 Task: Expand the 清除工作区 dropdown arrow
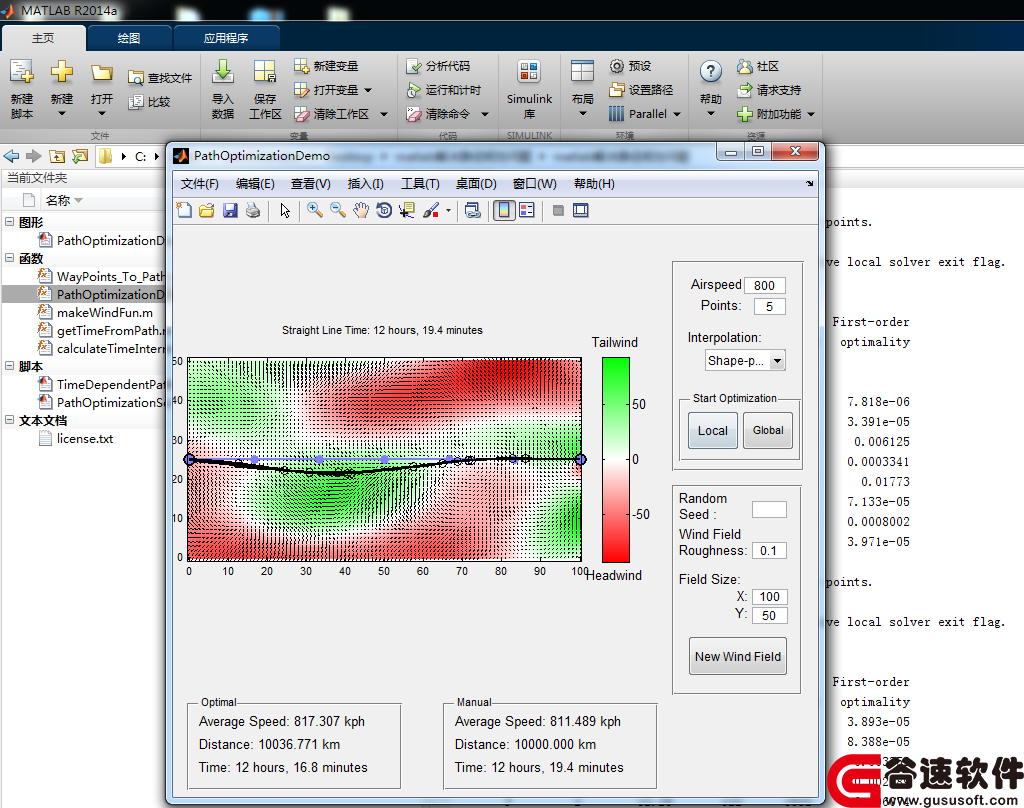(x=384, y=114)
